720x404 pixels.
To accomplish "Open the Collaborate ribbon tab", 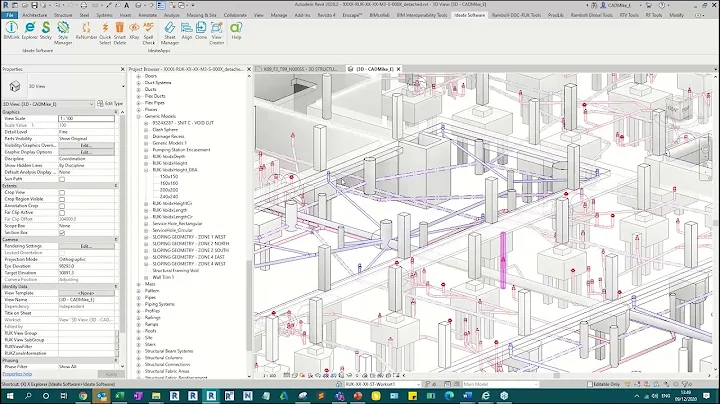I will coord(235,15).
